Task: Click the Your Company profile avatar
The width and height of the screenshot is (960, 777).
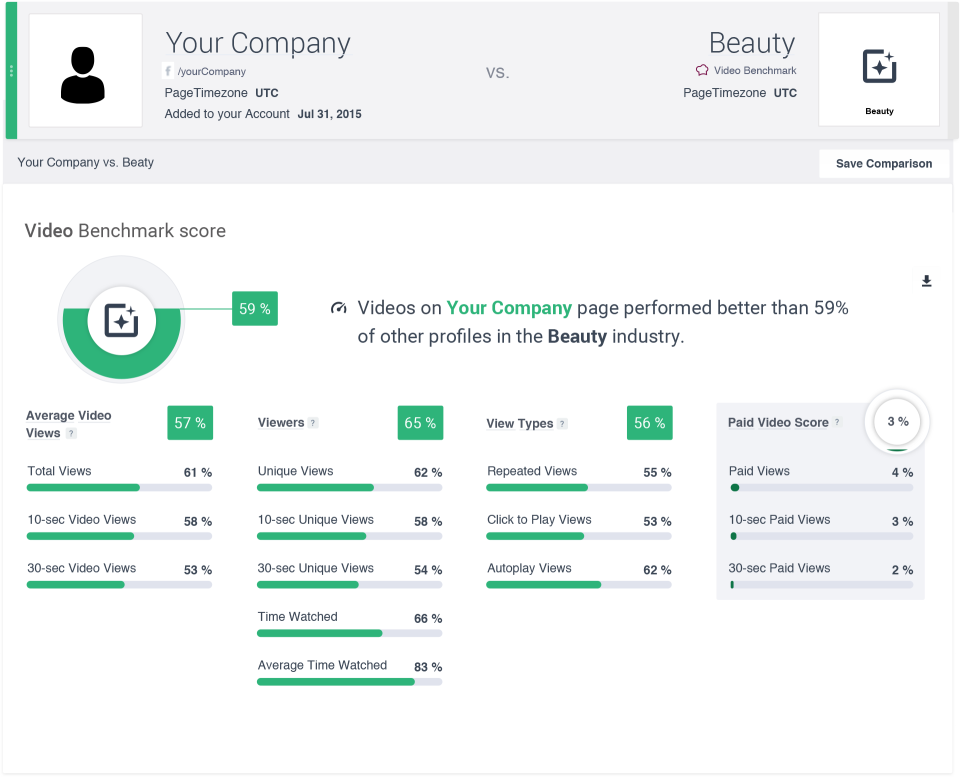Action: coord(85,71)
